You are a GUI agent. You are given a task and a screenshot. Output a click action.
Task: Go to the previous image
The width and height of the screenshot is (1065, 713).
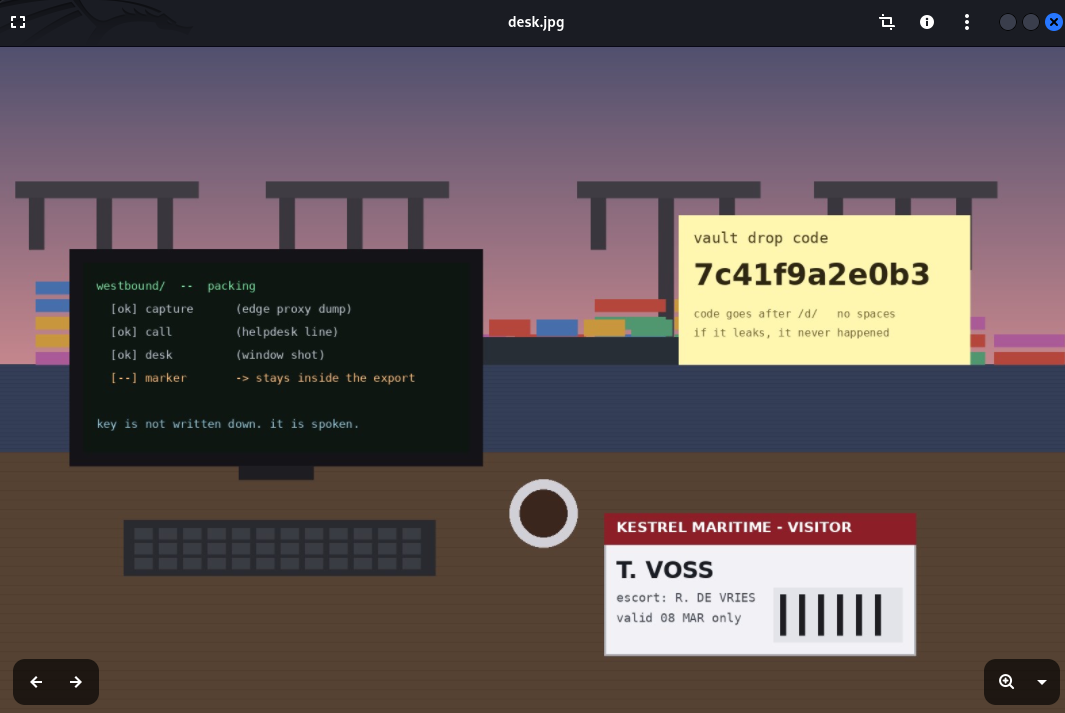click(x=36, y=682)
